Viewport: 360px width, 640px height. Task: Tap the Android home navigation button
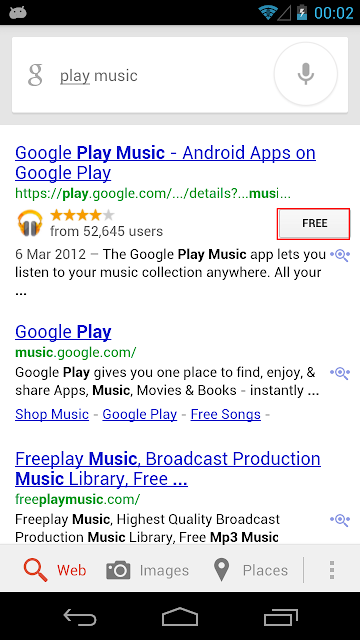point(180,616)
